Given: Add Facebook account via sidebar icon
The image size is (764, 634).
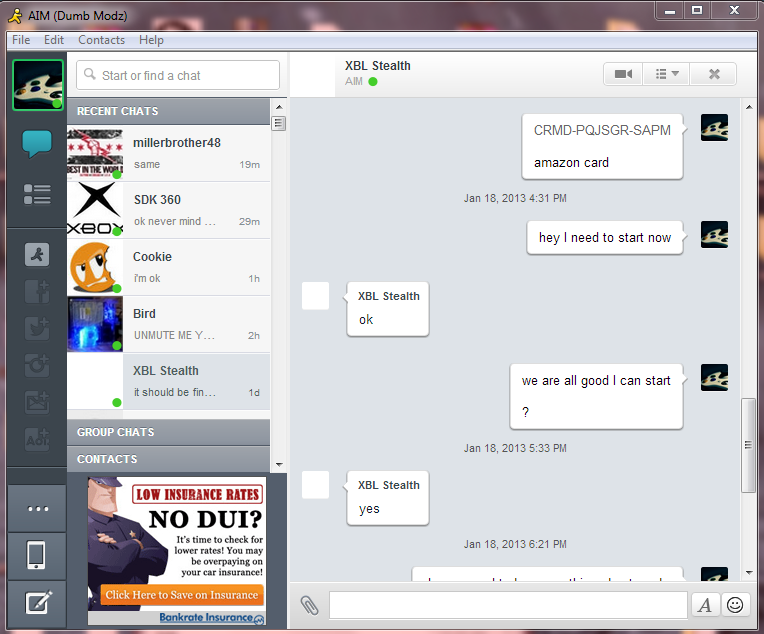Looking at the screenshot, I should point(37,292).
